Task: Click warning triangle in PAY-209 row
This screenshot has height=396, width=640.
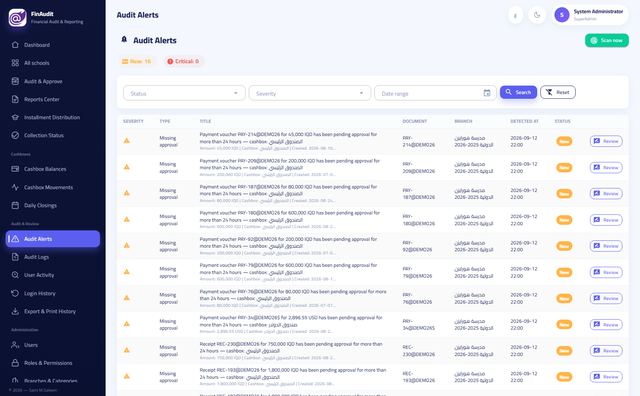Action: pos(127,167)
